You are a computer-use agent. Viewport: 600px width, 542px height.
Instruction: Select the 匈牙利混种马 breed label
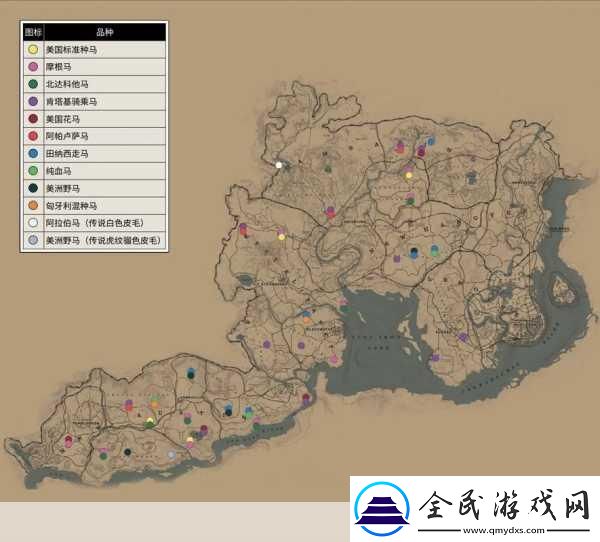coord(71,206)
